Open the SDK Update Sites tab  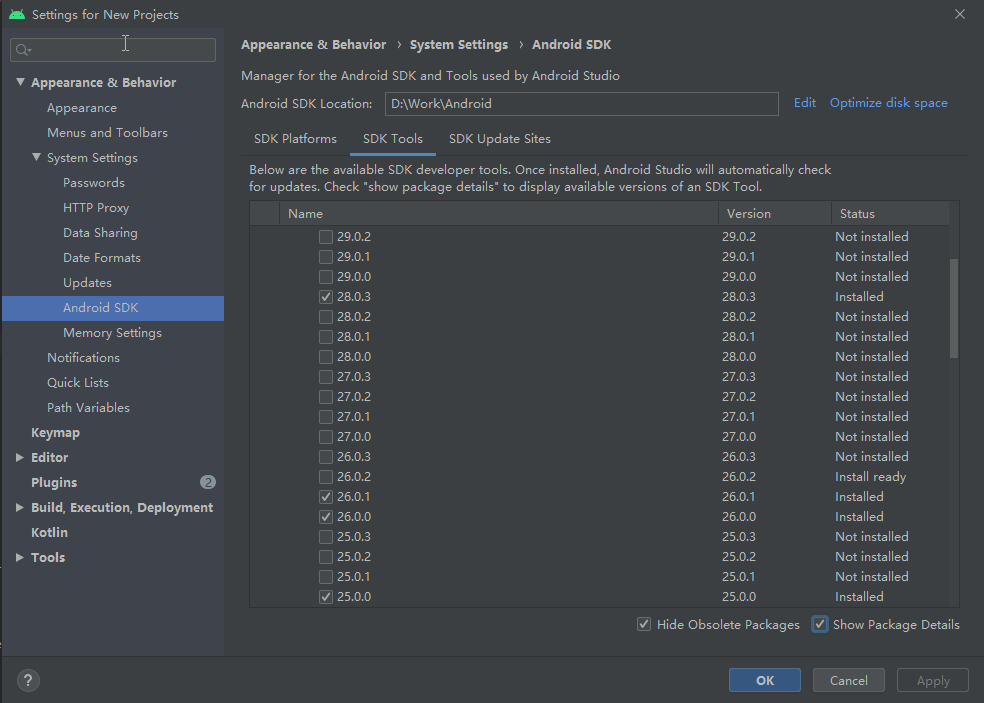click(x=500, y=139)
